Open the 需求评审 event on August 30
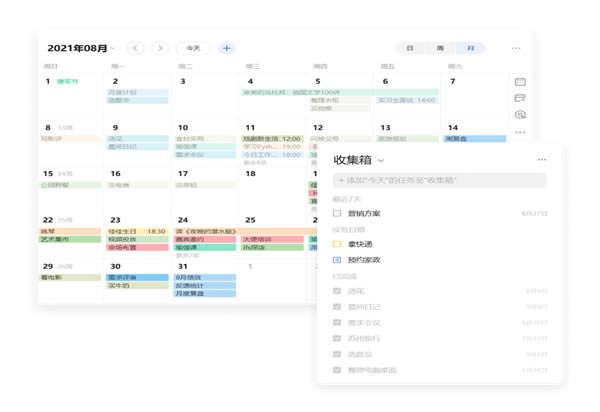600x412 pixels. click(137, 277)
